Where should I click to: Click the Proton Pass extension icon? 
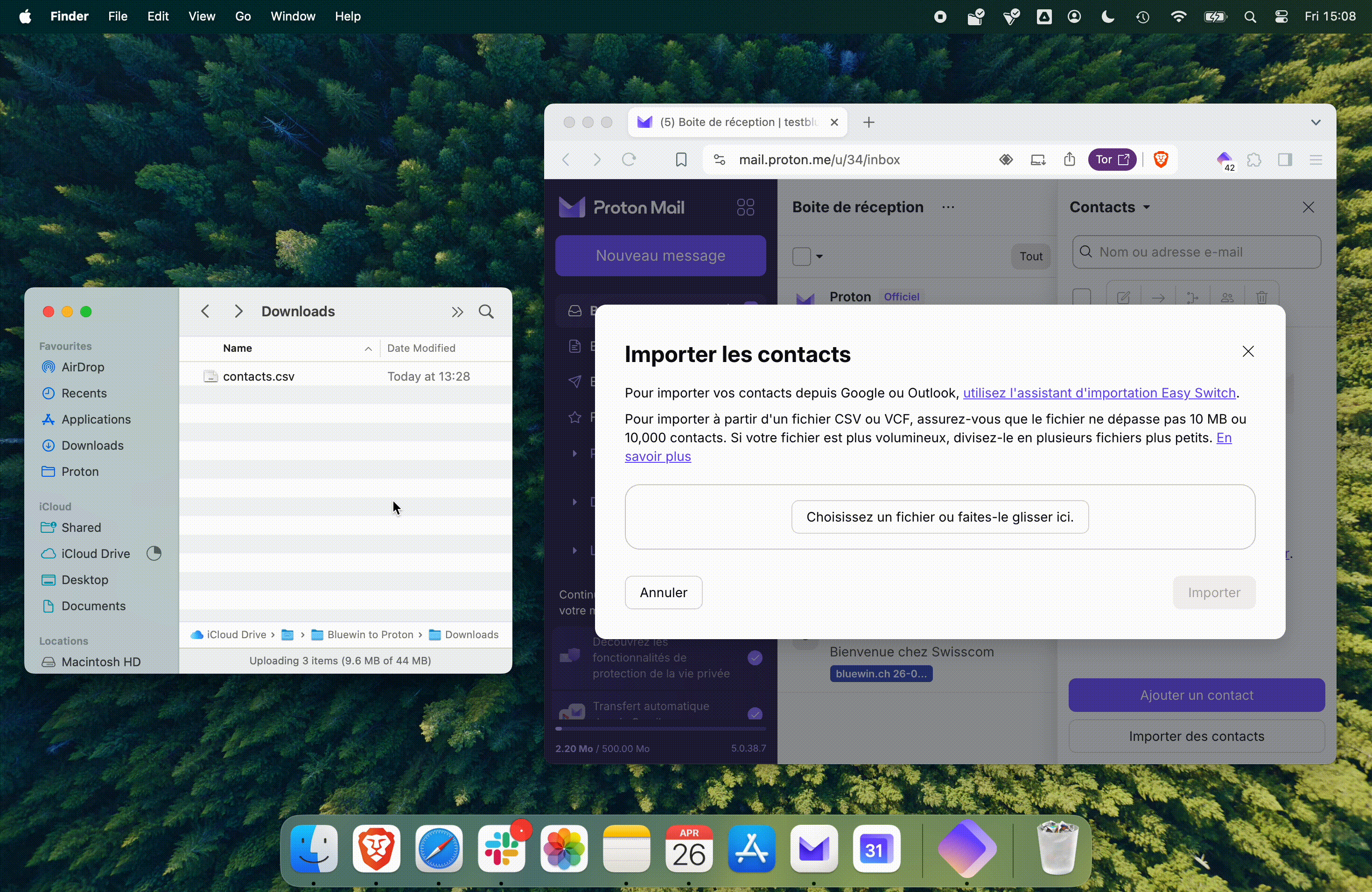click(x=1225, y=160)
